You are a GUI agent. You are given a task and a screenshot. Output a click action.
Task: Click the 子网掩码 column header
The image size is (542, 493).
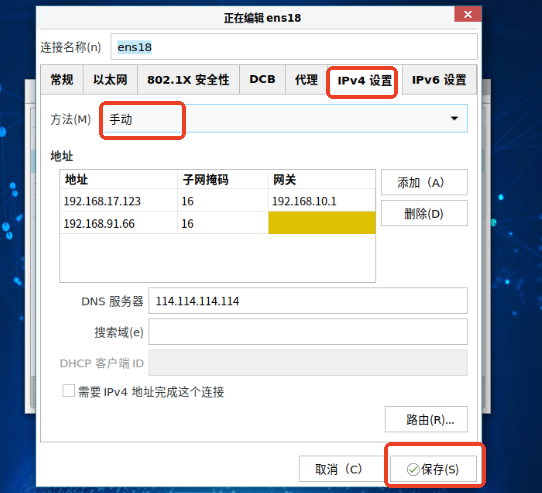click(223, 179)
